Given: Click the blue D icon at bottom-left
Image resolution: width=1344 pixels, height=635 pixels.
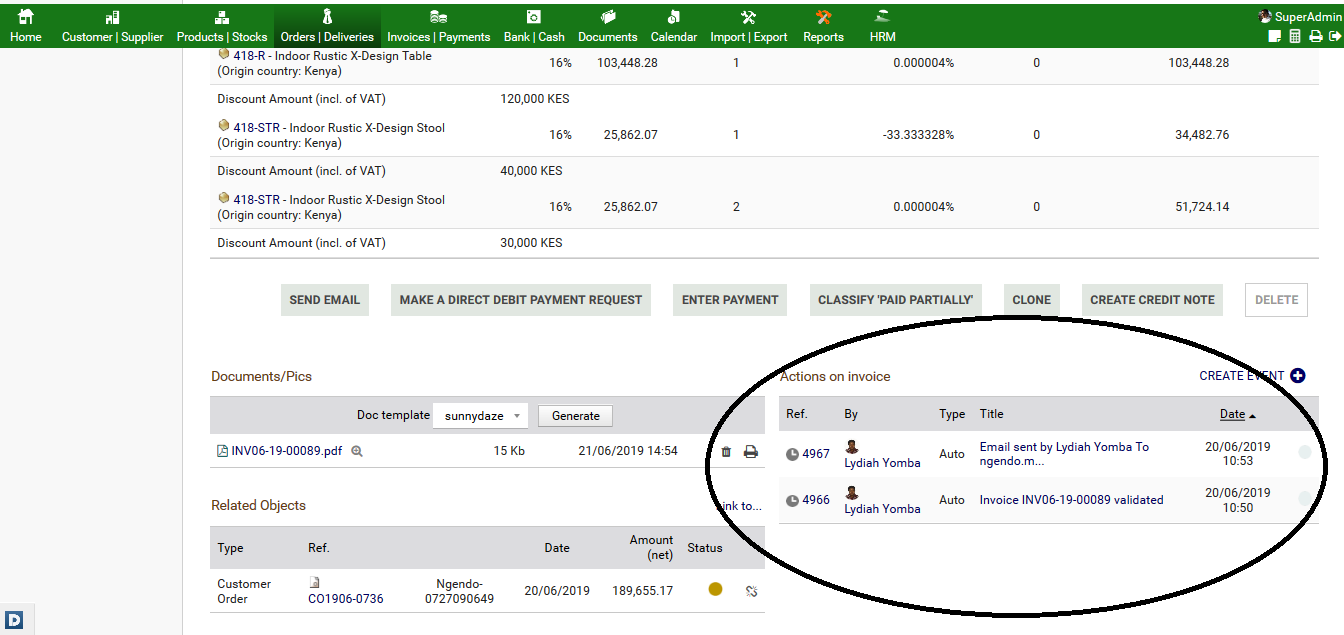Looking at the screenshot, I should (14, 620).
